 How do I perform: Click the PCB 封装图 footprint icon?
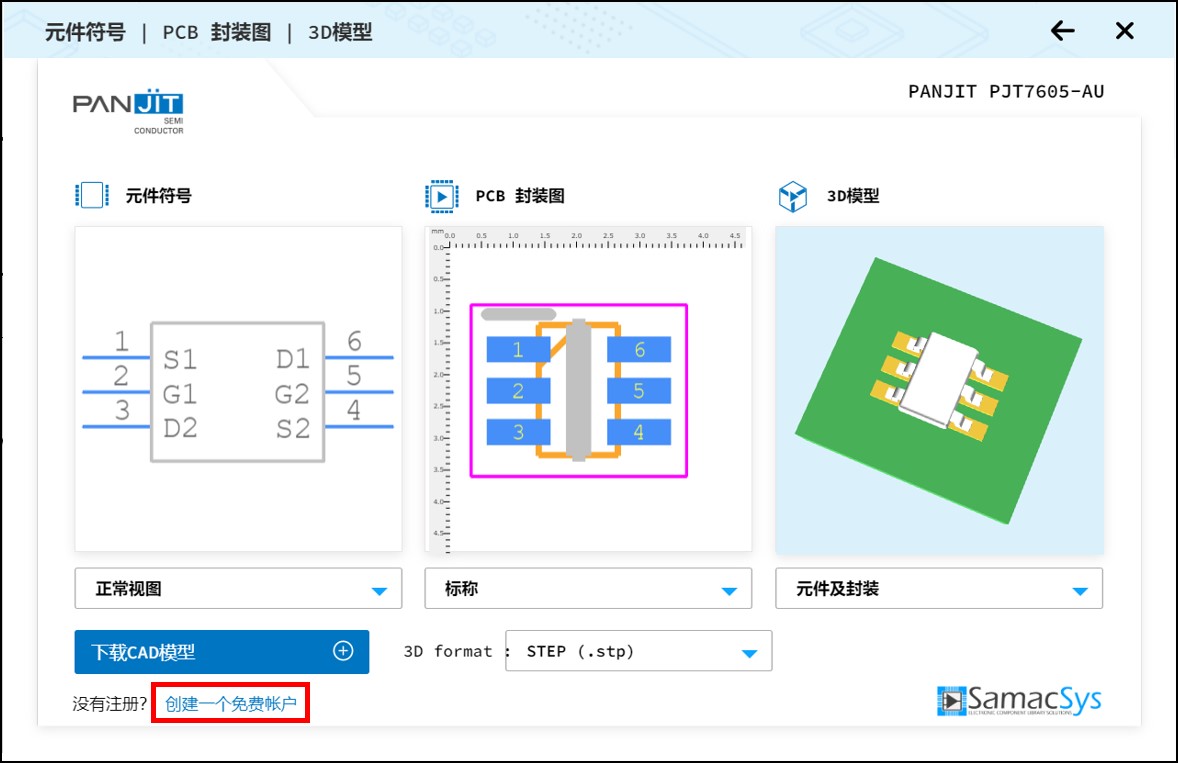441,196
